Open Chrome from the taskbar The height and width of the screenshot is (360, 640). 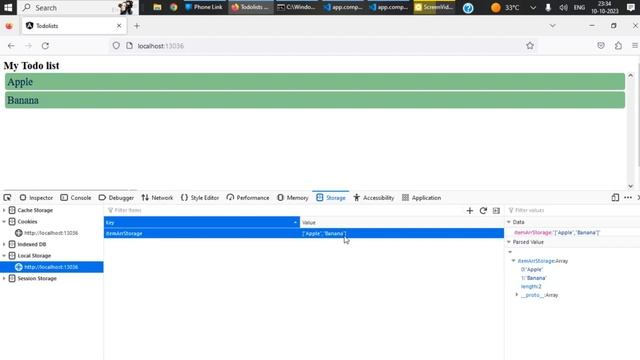(174, 7)
